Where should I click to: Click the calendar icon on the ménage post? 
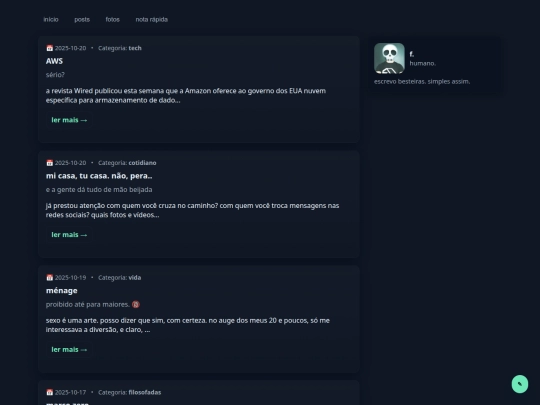point(50,277)
